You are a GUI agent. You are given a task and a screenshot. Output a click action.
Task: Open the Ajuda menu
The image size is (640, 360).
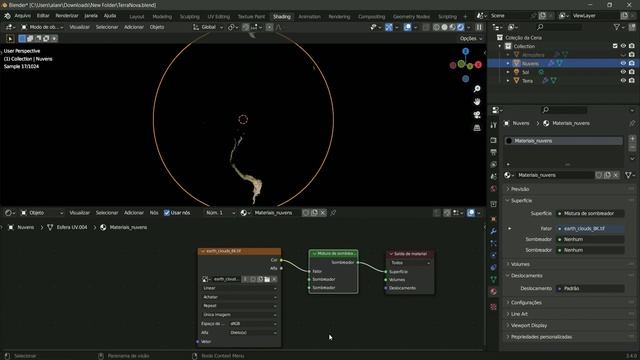(x=110, y=16)
